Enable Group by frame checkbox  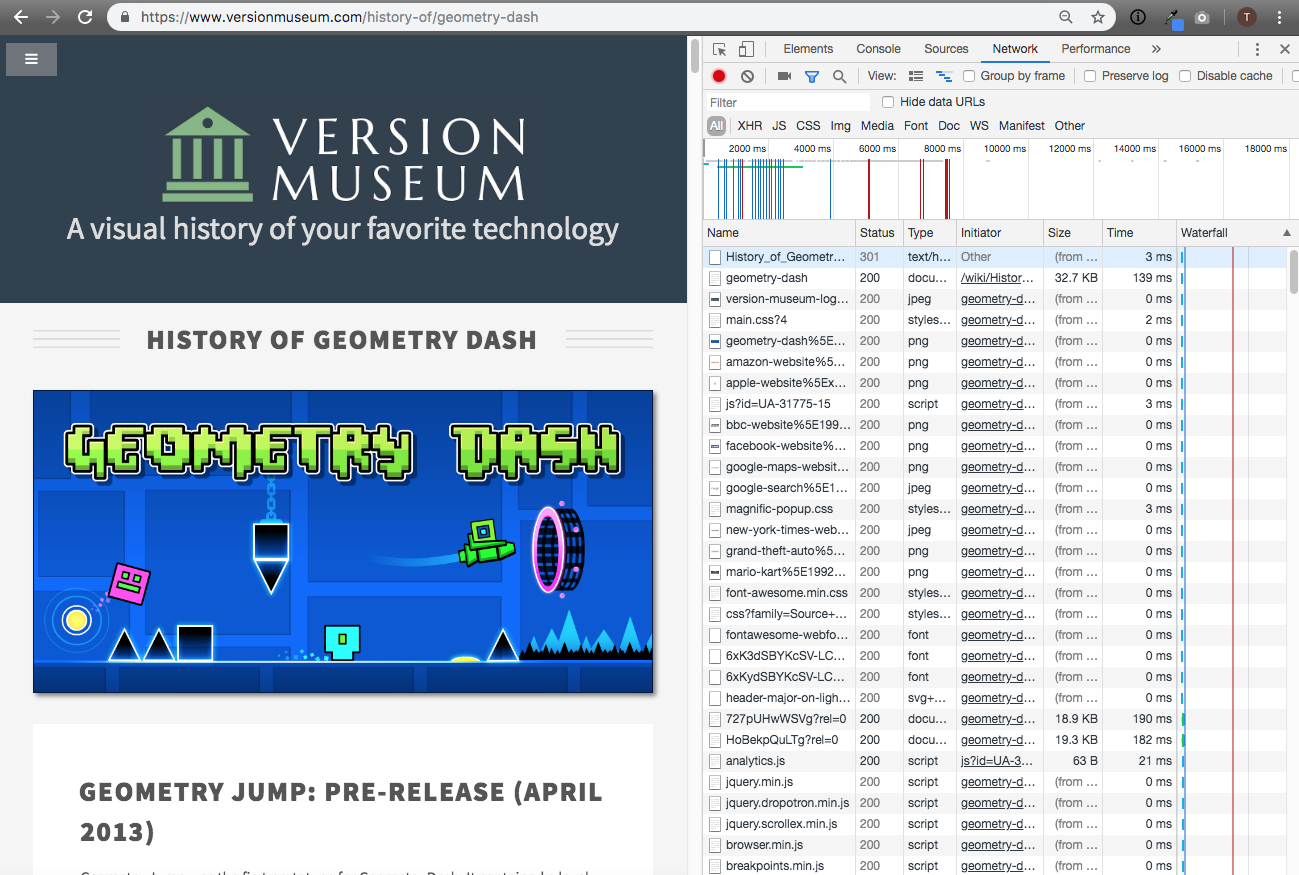969,76
